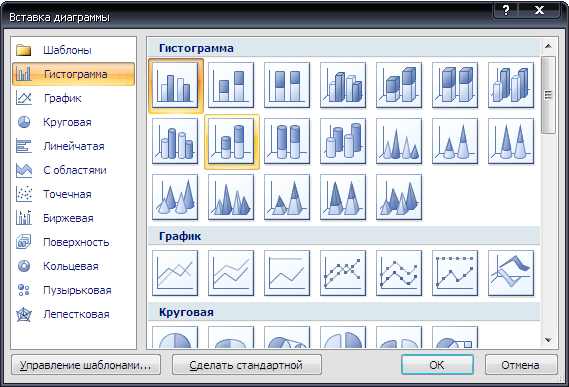This screenshot has height=387, width=569.
Task: Cancel with Отмена button
Action: tap(521, 365)
